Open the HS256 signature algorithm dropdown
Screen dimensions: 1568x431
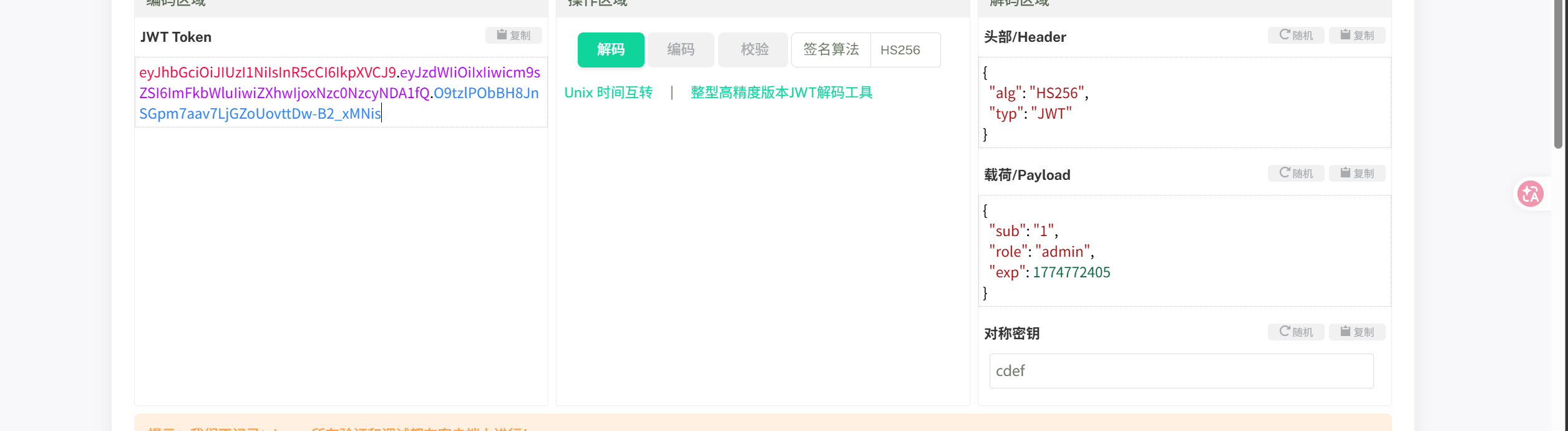coord(905,50)
